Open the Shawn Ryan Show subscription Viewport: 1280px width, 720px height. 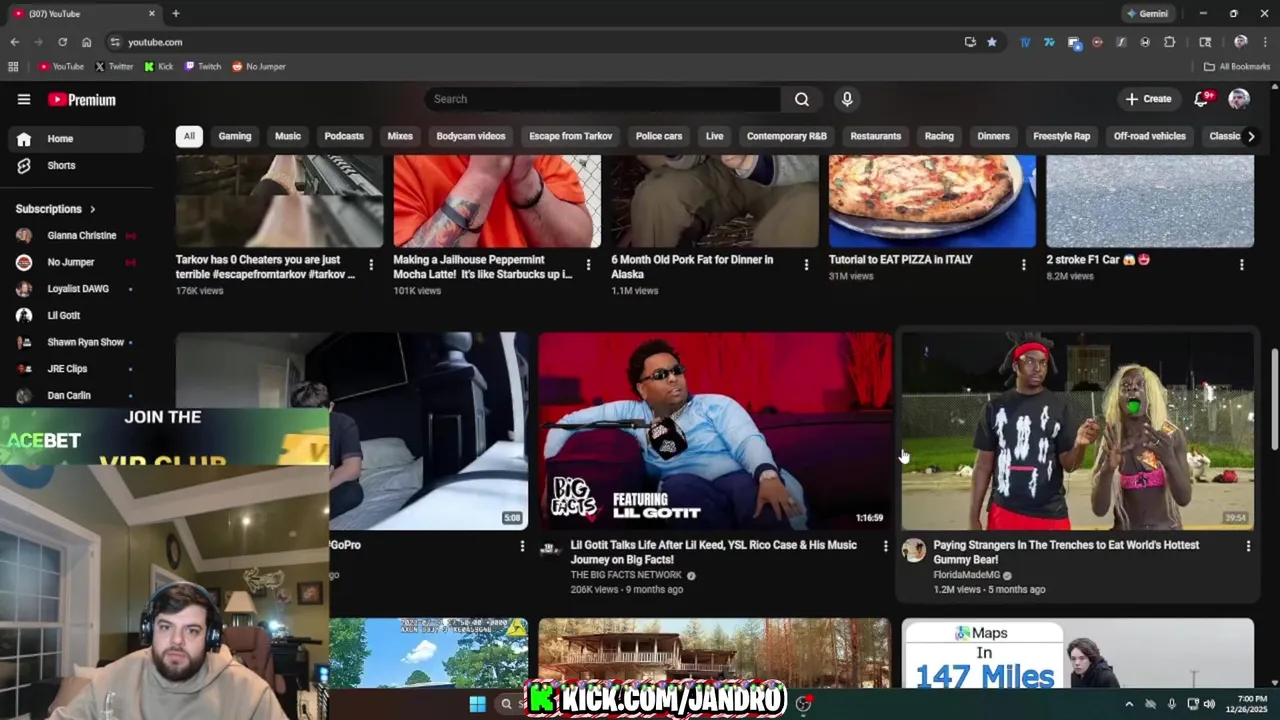(x=76, y=342)
